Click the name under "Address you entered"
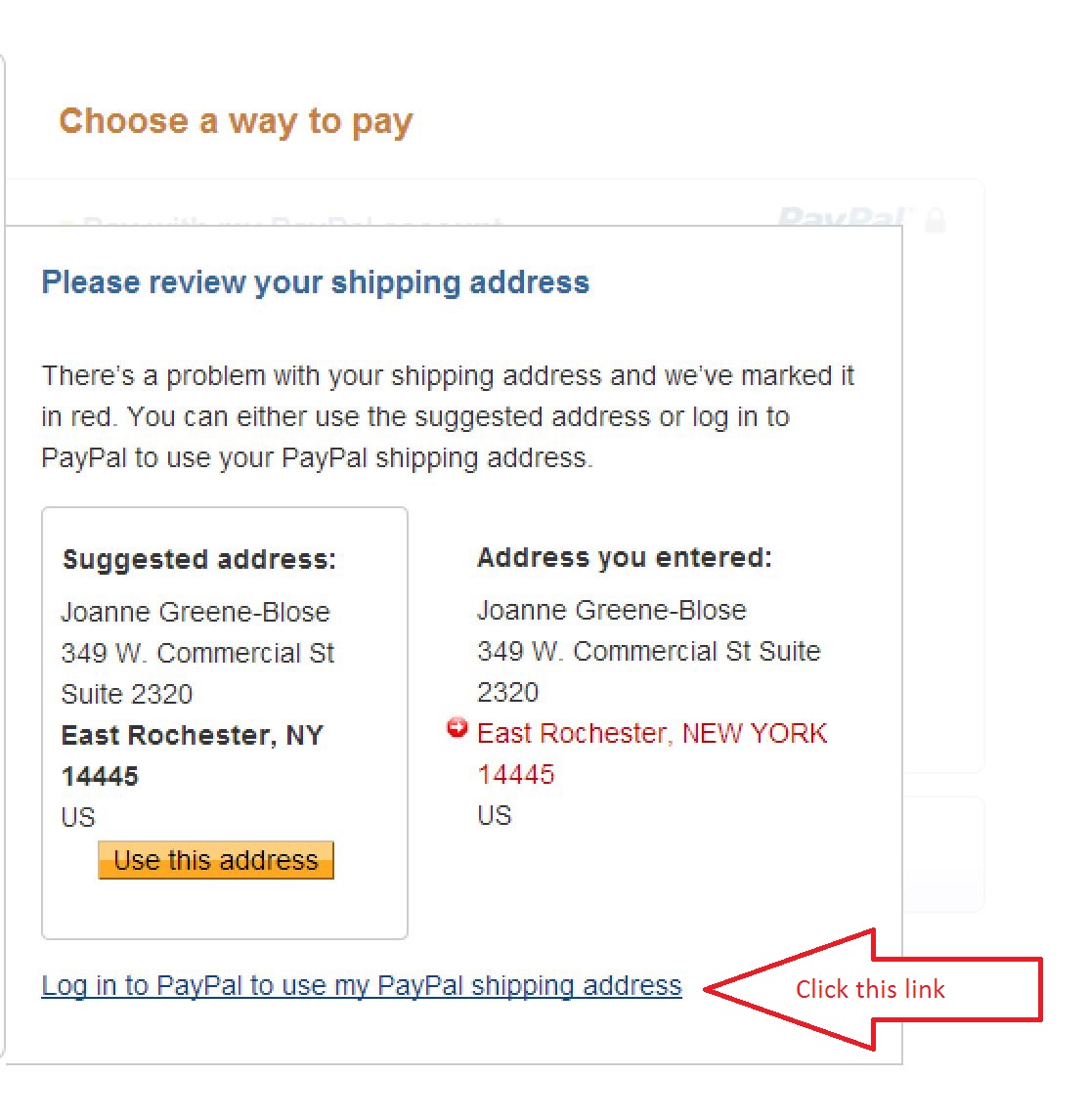This screenshot has height=1120, width=1089. (611, 610)
